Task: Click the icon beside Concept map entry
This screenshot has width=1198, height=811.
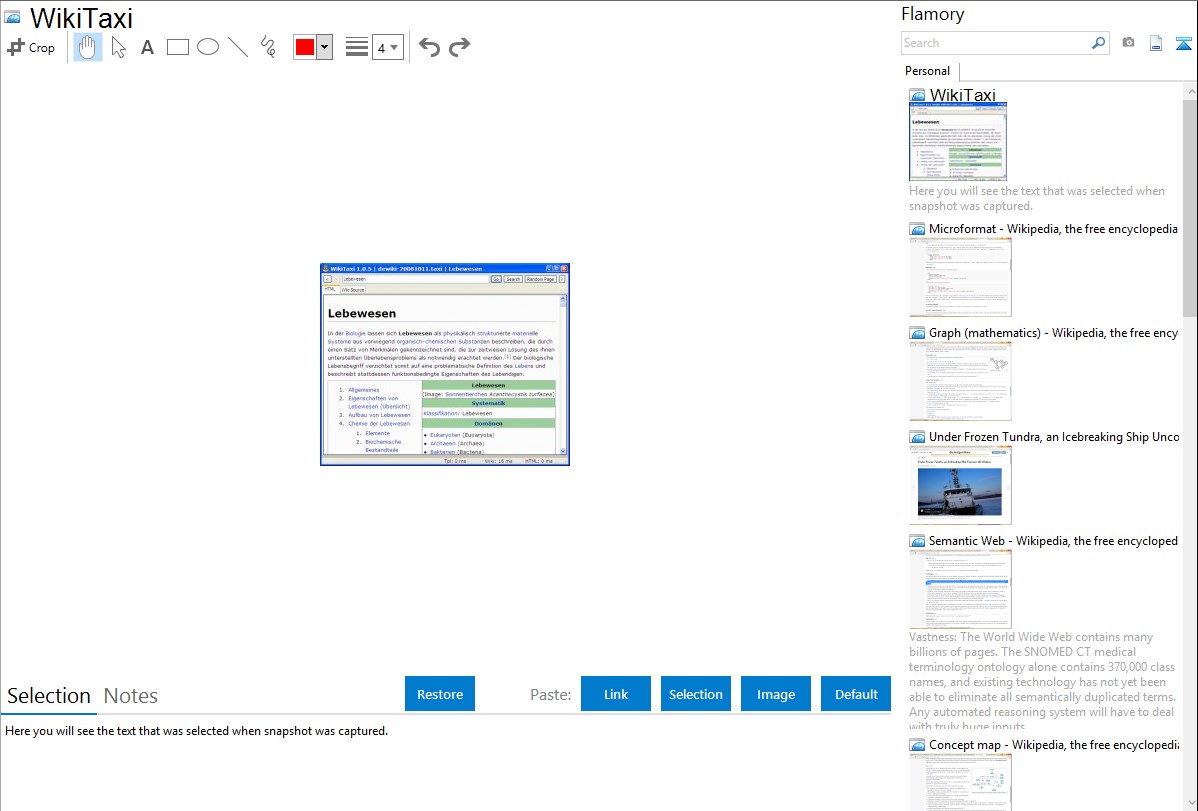Action: pos(917,745)
